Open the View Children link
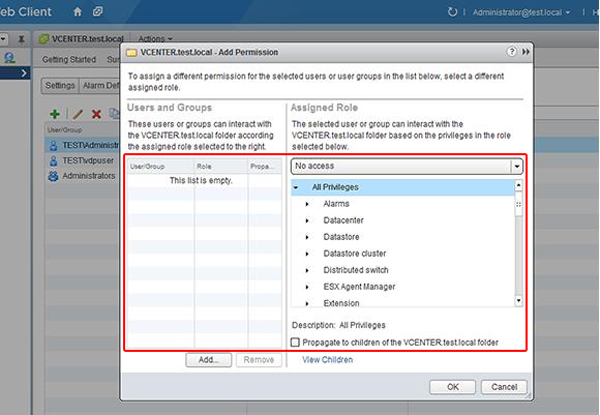The height and width of the screenshot is (415, 600). pyautogui.click(x=328, y=360)
